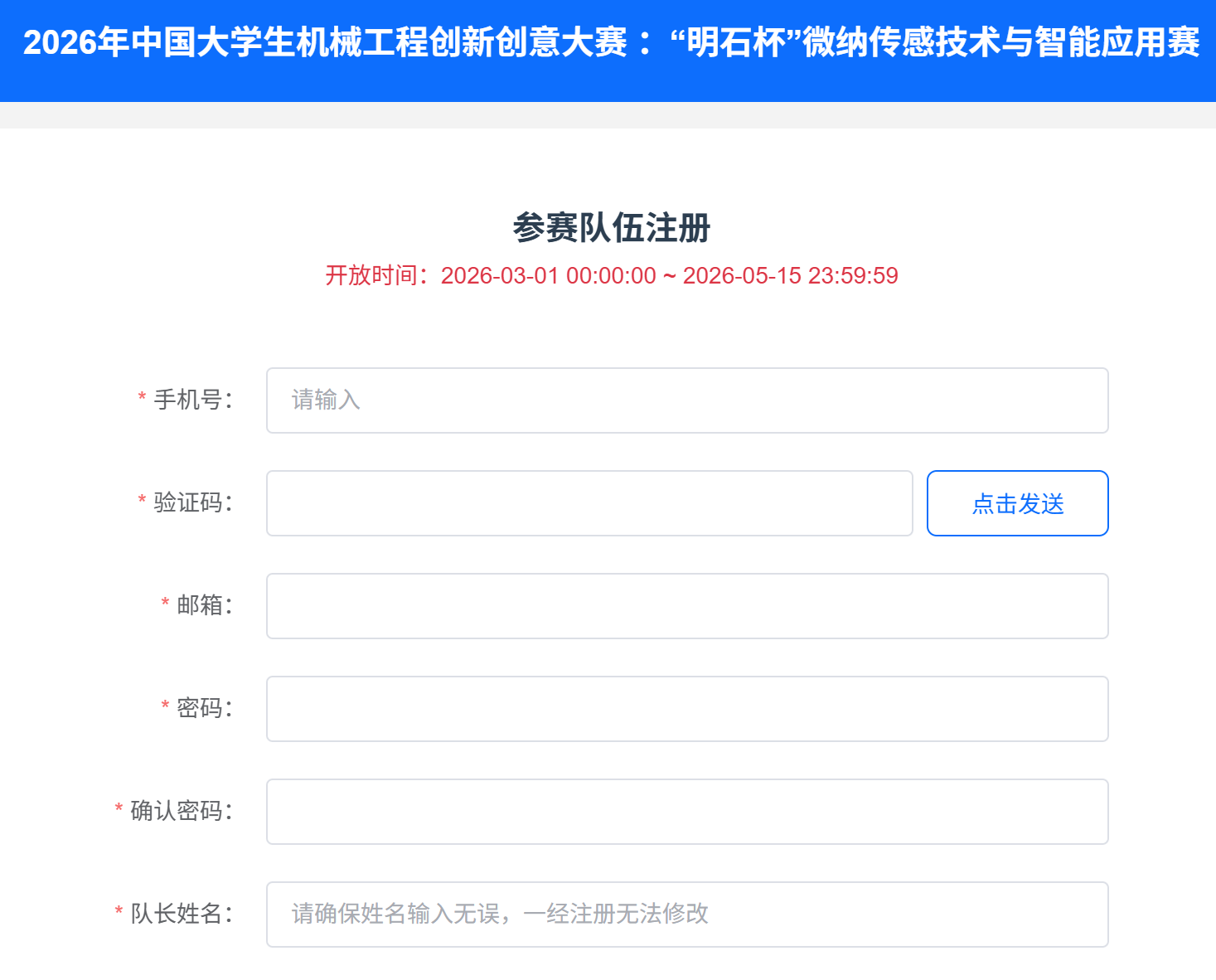Click the competition title in the blue header
The width and height of the screenshot is (1216, 980).
pyautogui.click(x=611, y=43)
